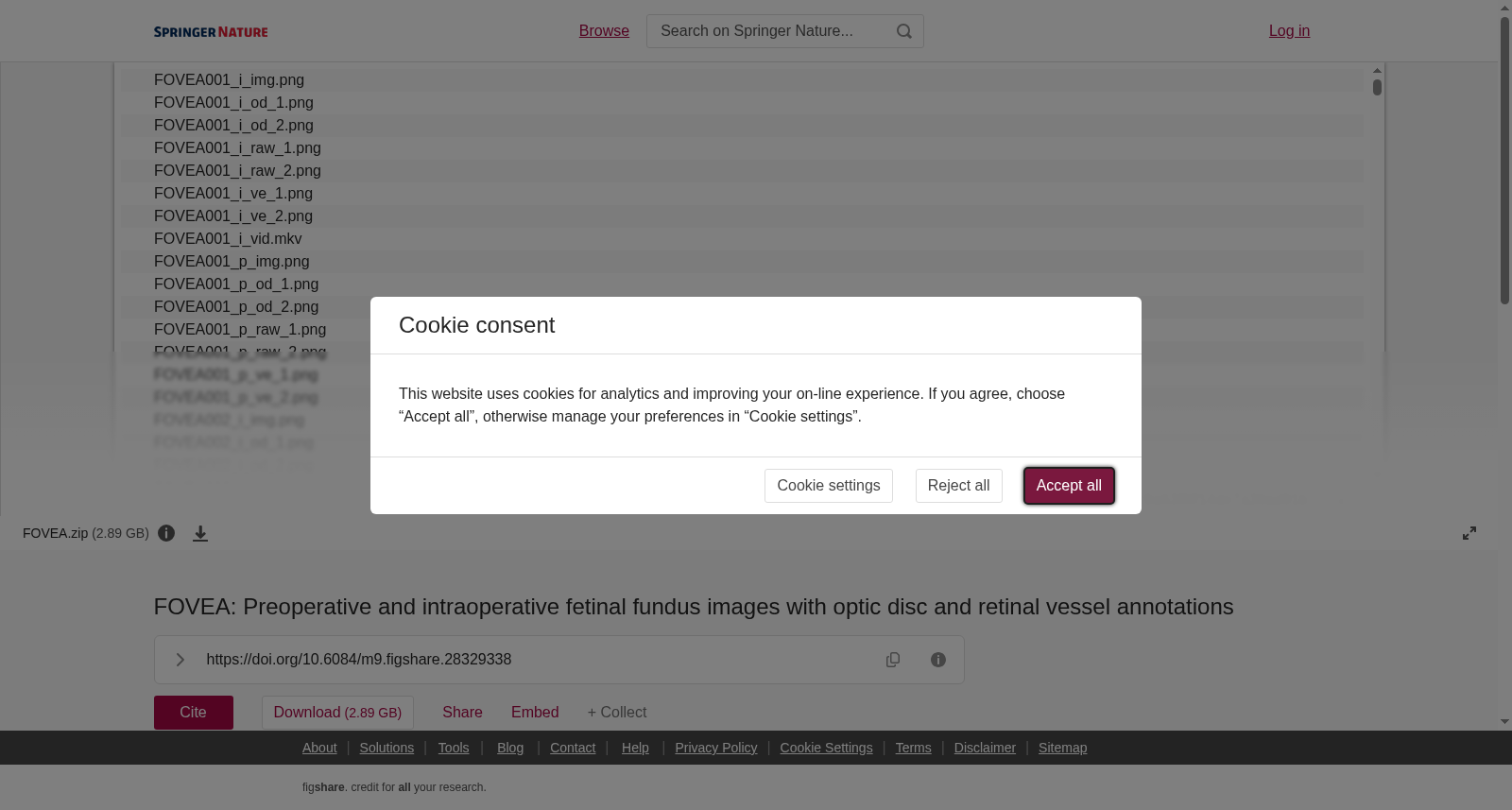Select FOVEA001_i_img.png in file list
Screen dimensions: 1512x810
coord(742,80)
